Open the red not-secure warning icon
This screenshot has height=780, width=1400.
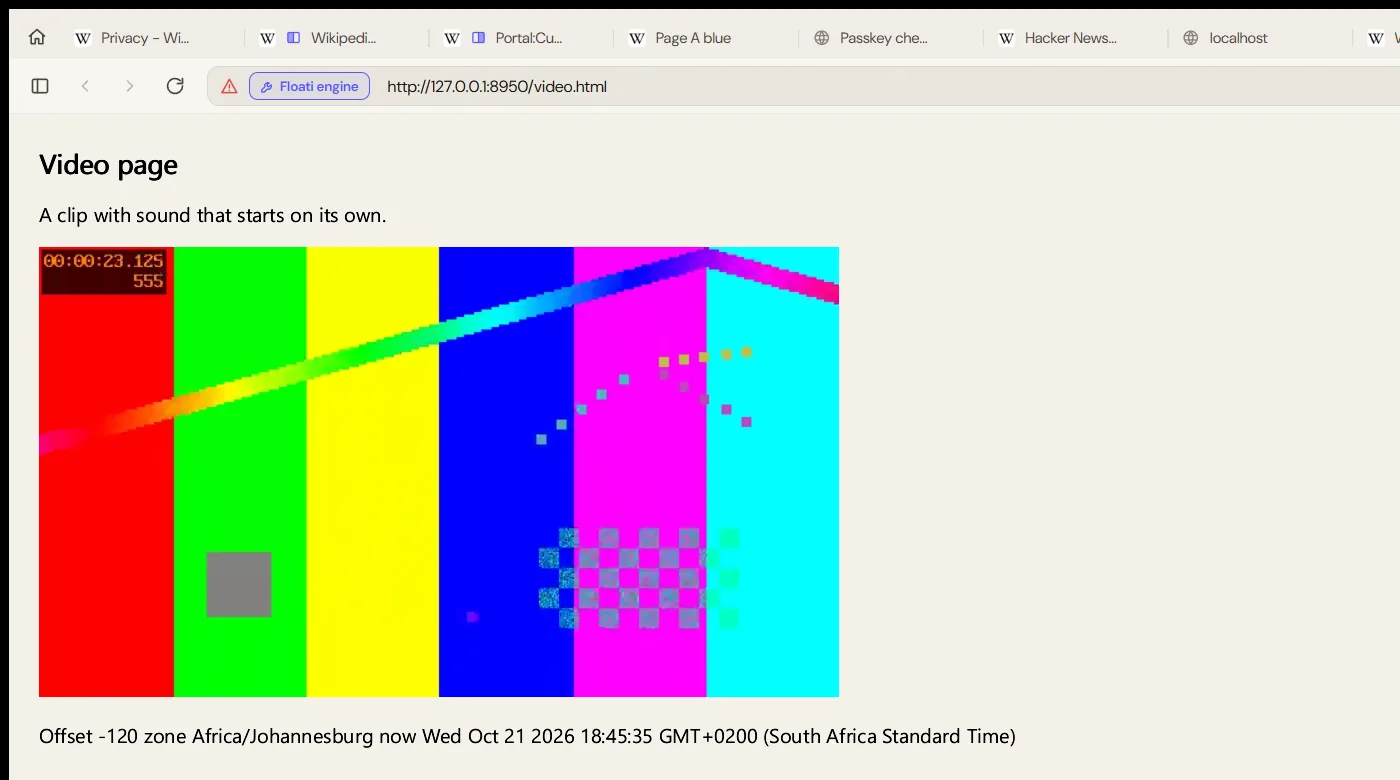click(x=229, y=87)
